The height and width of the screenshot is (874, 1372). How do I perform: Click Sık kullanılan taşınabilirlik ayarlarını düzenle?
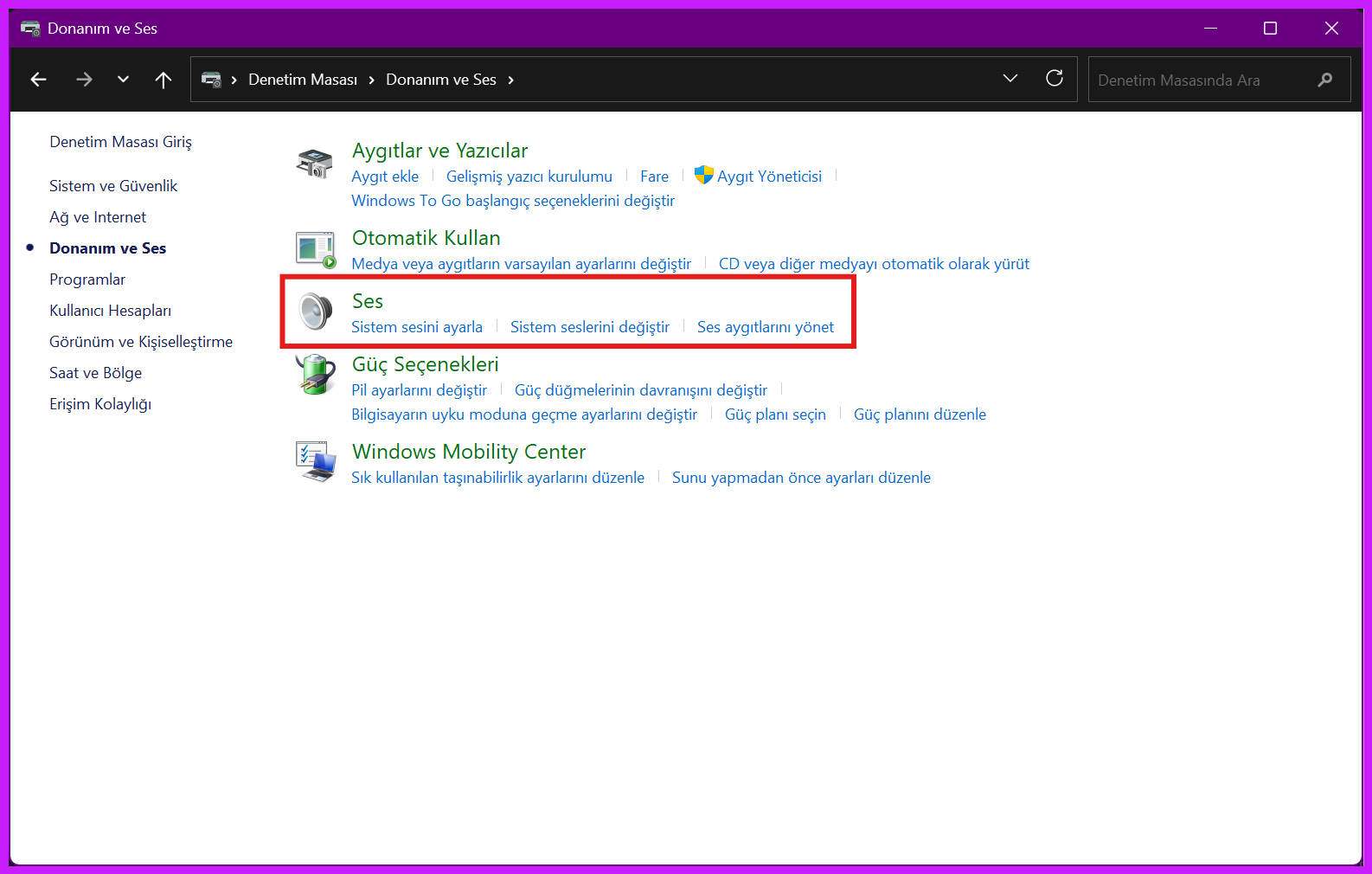point(497,478)
